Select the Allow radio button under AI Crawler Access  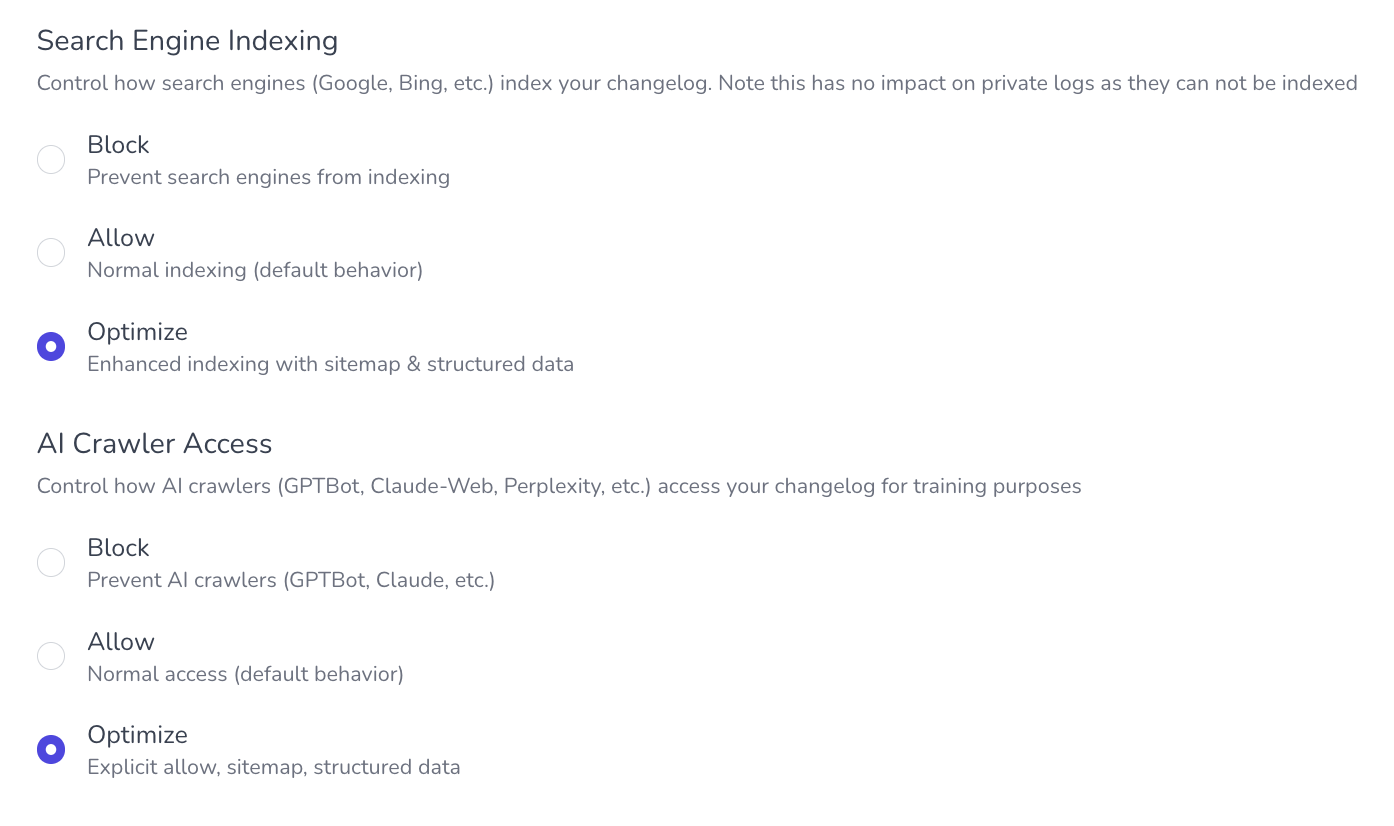click(51, 656)
